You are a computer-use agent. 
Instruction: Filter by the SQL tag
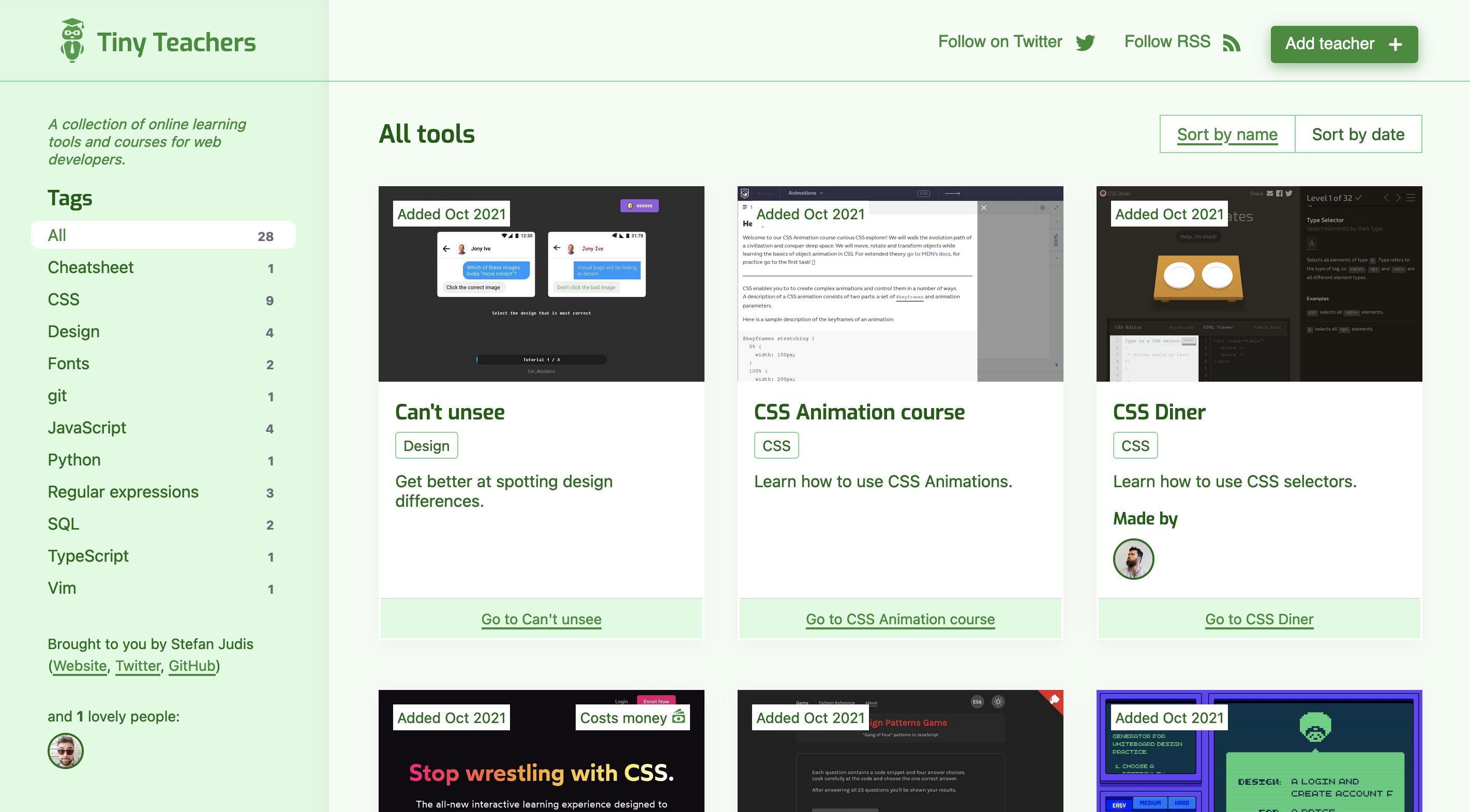click(x=163, y=523)
